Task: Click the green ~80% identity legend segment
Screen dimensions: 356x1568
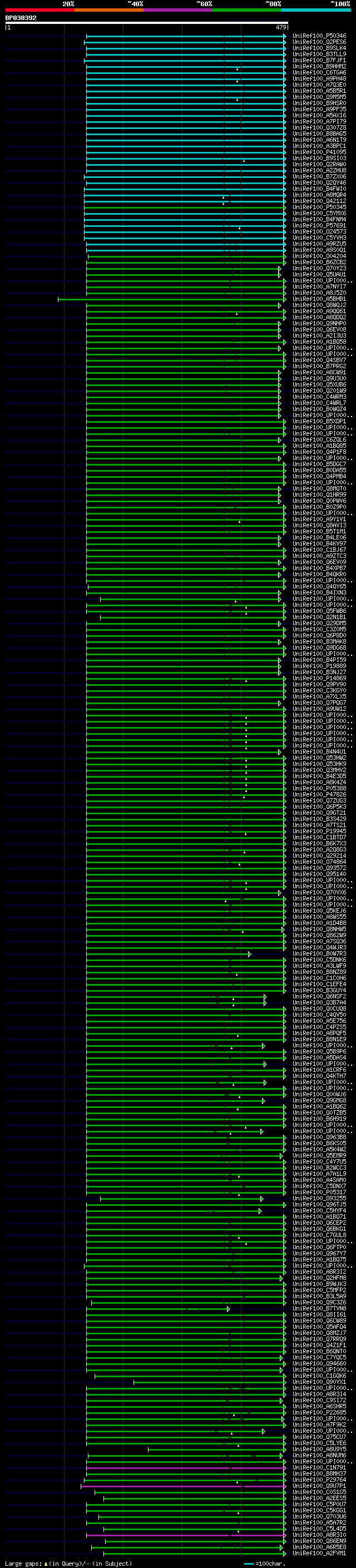Action: pyautogui.click(x=247, y=10)
